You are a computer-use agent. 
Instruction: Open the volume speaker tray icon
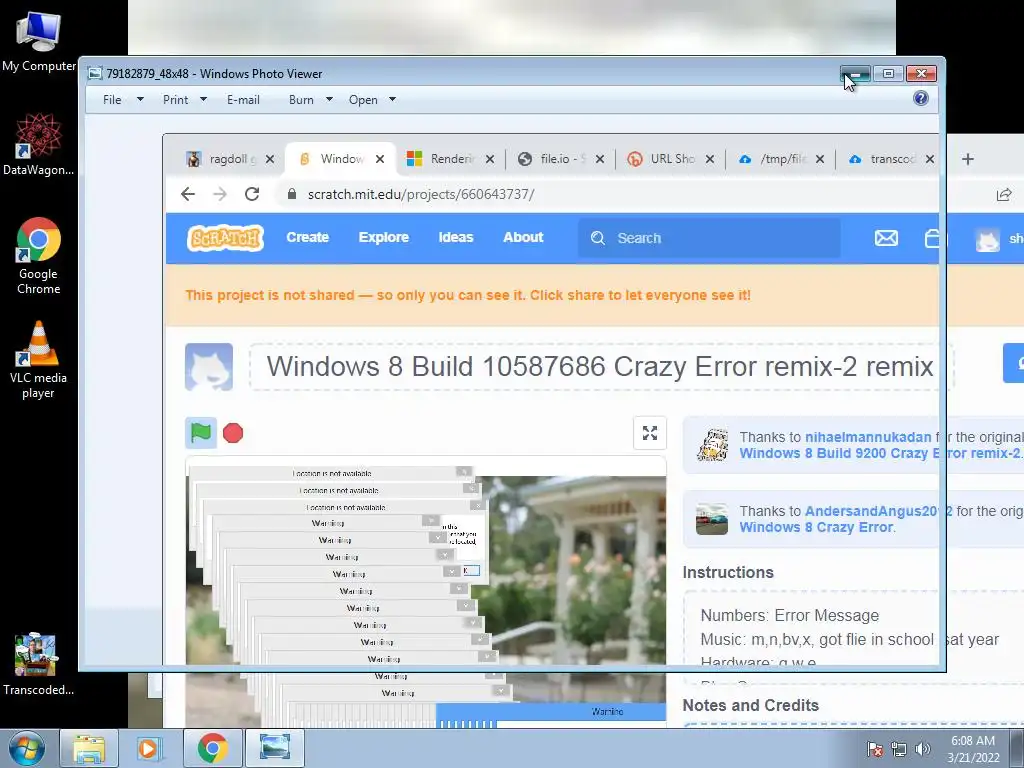(923, 750)
